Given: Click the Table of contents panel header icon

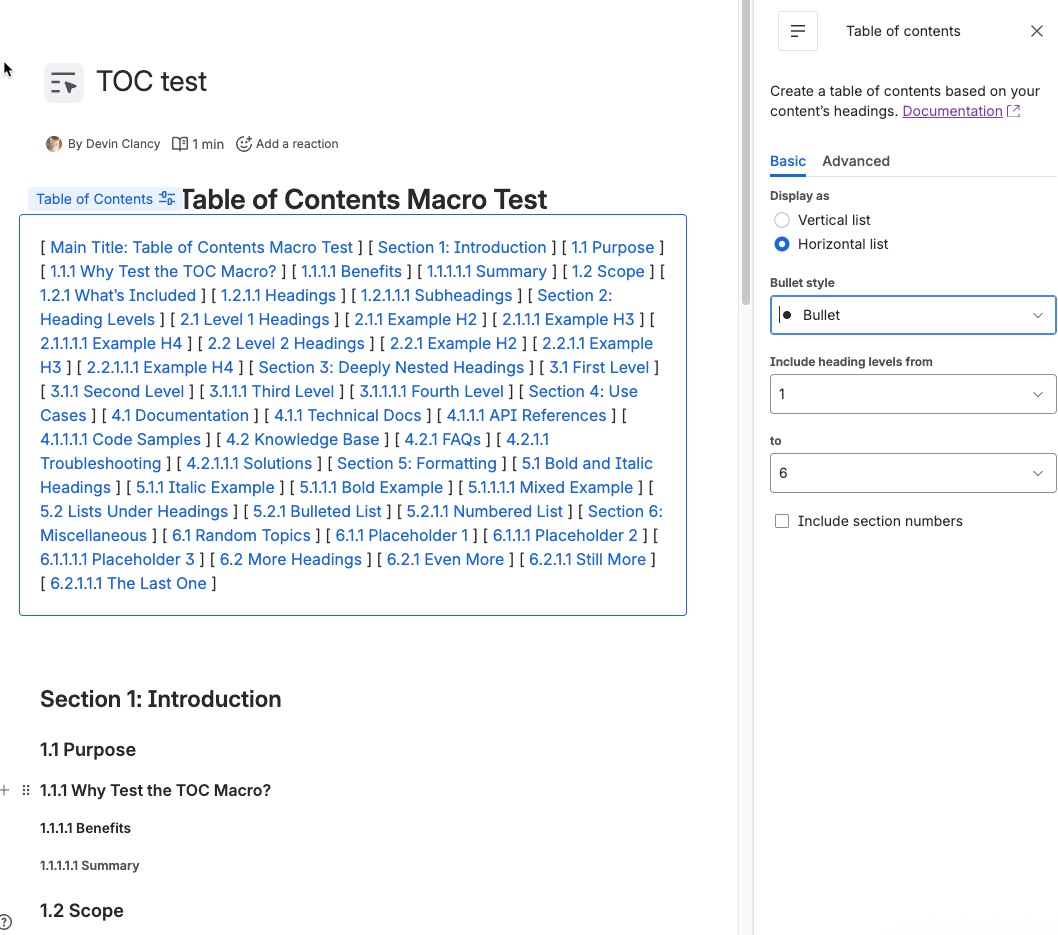Looking at the screenshot, I should click(x=798, y=31).
